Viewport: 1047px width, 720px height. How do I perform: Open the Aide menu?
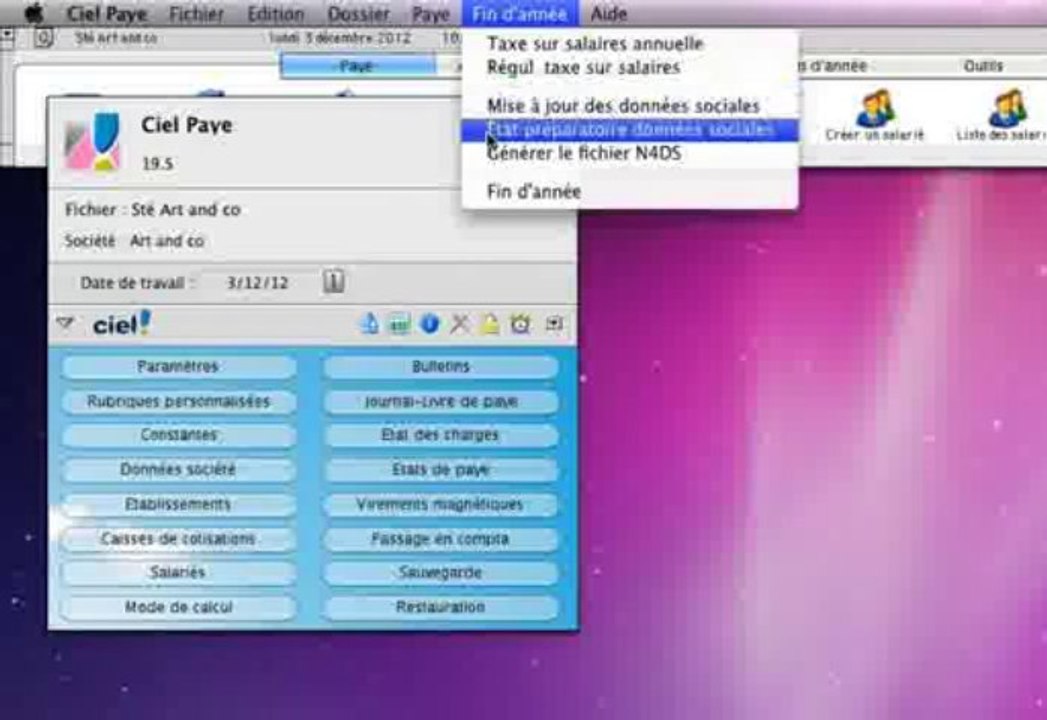coord(609,13)
